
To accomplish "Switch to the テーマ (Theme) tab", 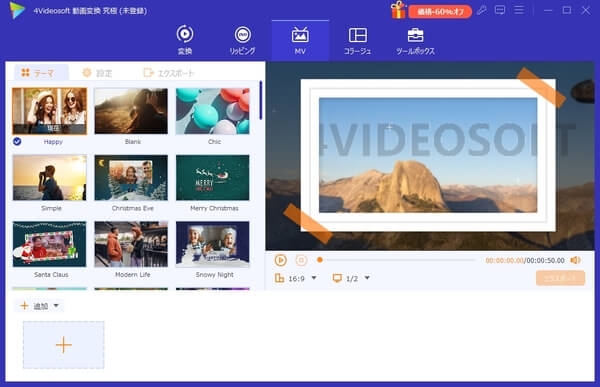I will pos(41,72).
